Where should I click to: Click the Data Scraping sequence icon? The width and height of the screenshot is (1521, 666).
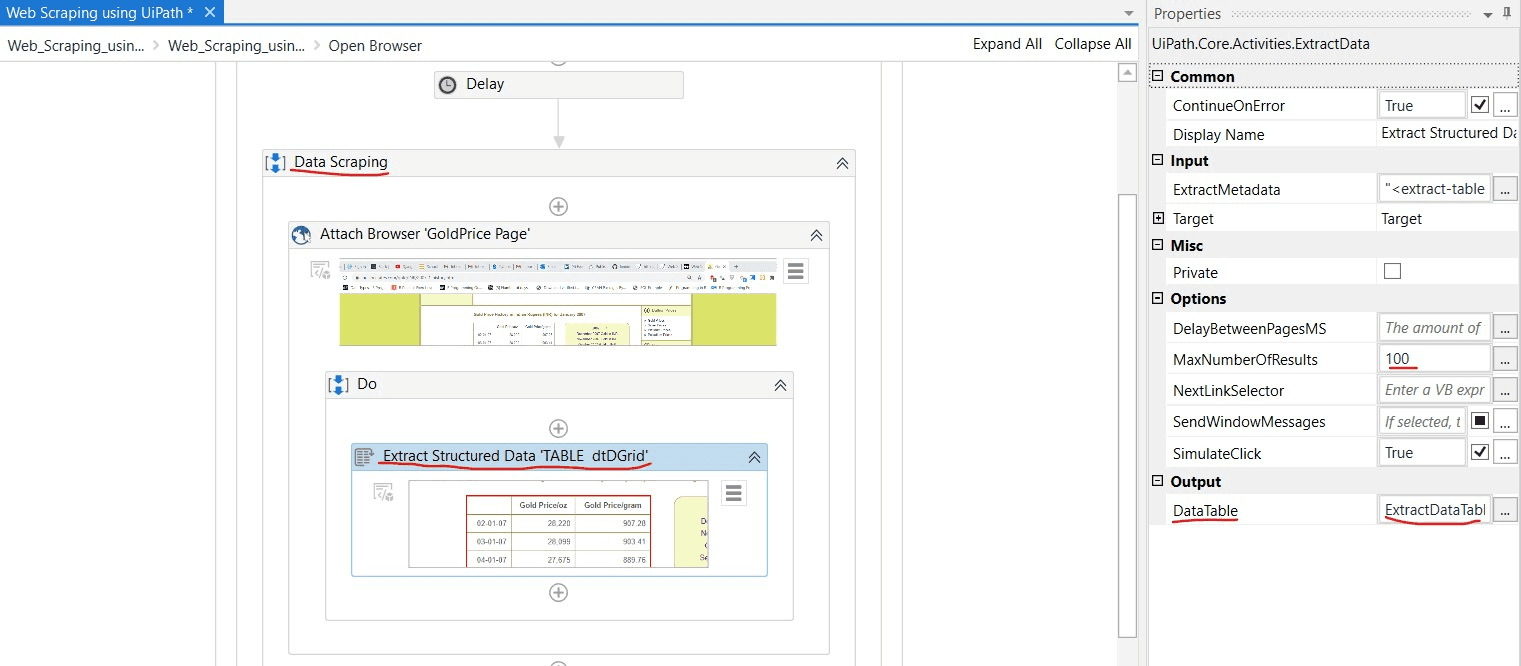coord(275,162)
